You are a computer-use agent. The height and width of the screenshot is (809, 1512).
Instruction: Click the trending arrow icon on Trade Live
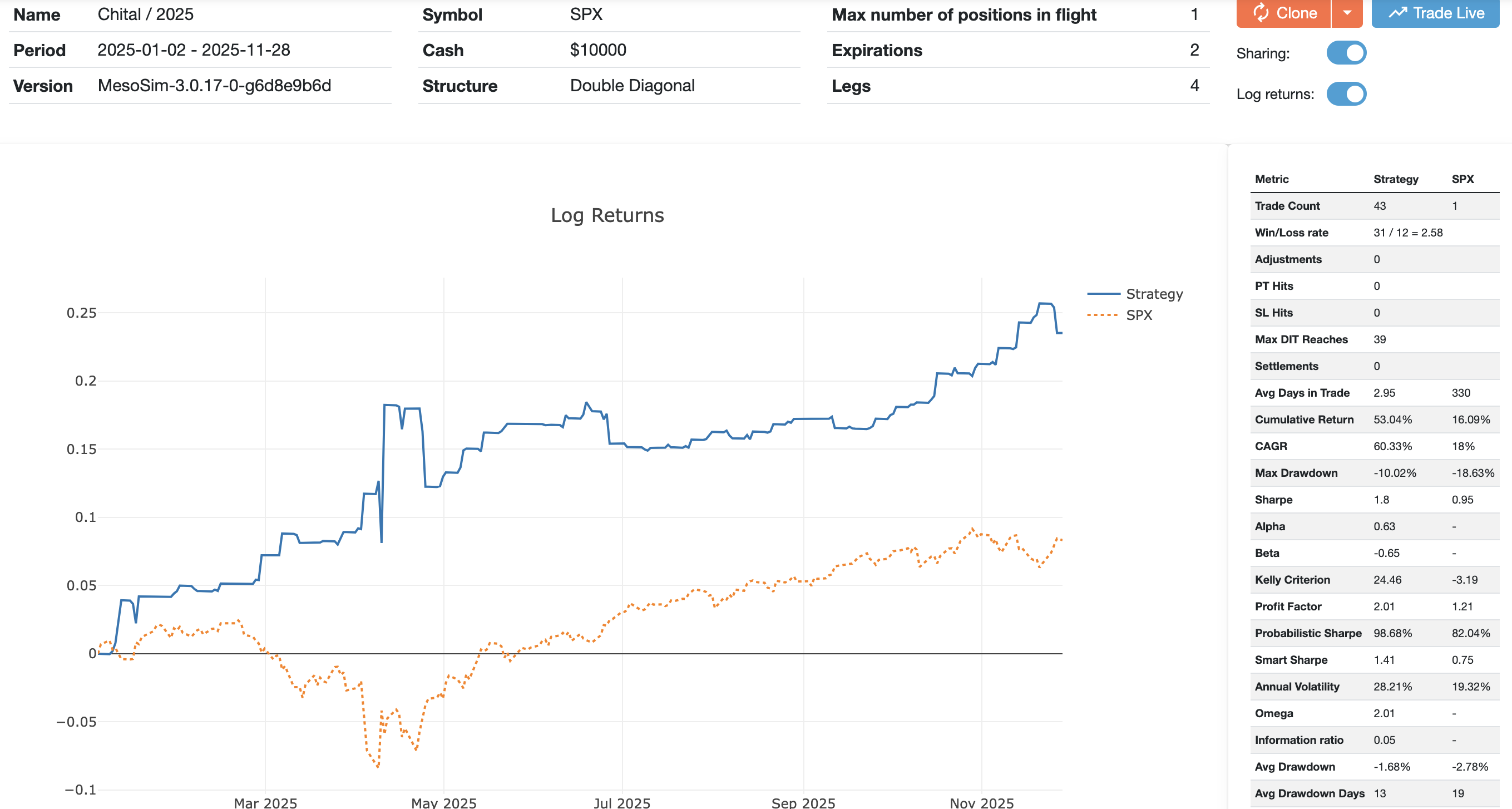tap(1397, 13)
